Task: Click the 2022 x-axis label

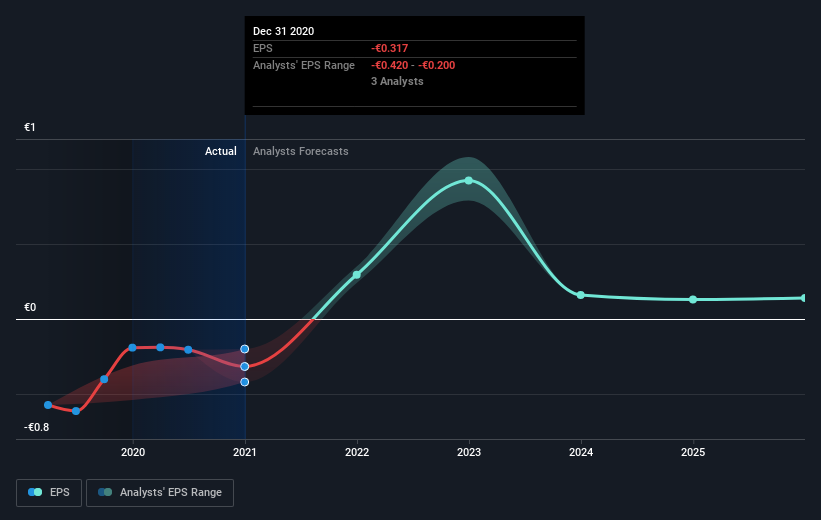Action: pos(357,452)
